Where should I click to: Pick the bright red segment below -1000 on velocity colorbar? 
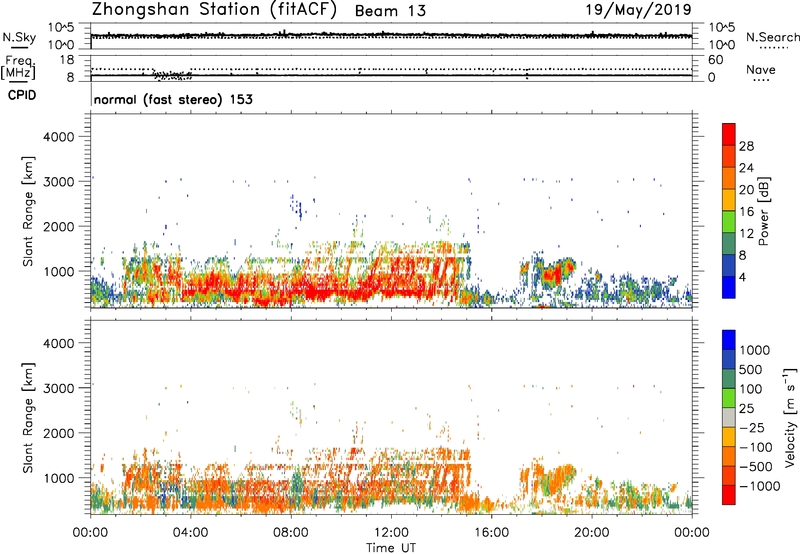[729, 495]
